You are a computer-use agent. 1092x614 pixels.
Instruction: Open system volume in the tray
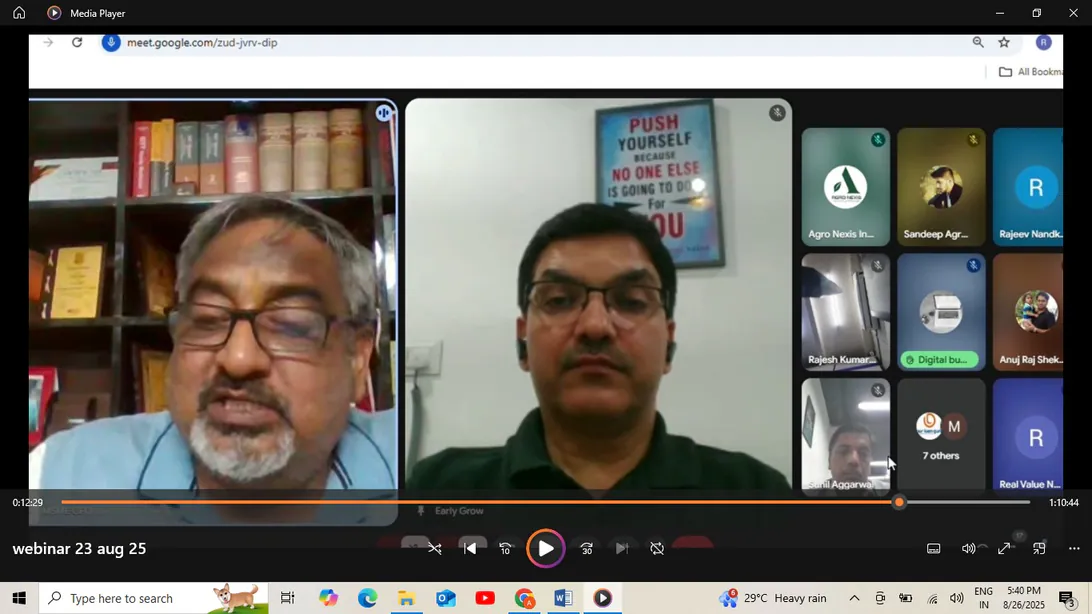[x=957, y=598]
